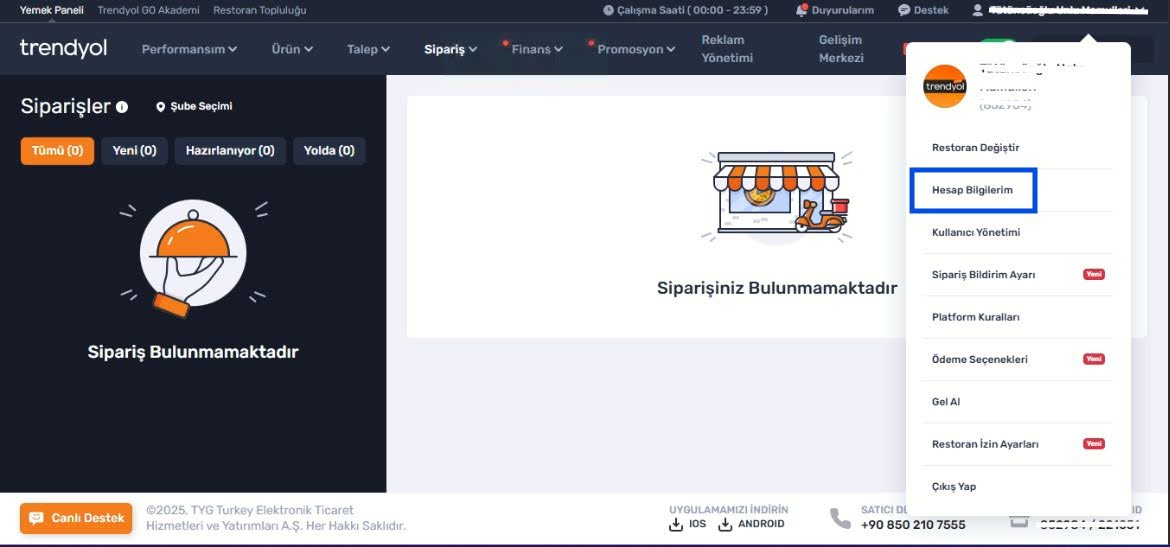Click the Android download icon
This screenshot has width=1170, height=547.
coord(725,525)
